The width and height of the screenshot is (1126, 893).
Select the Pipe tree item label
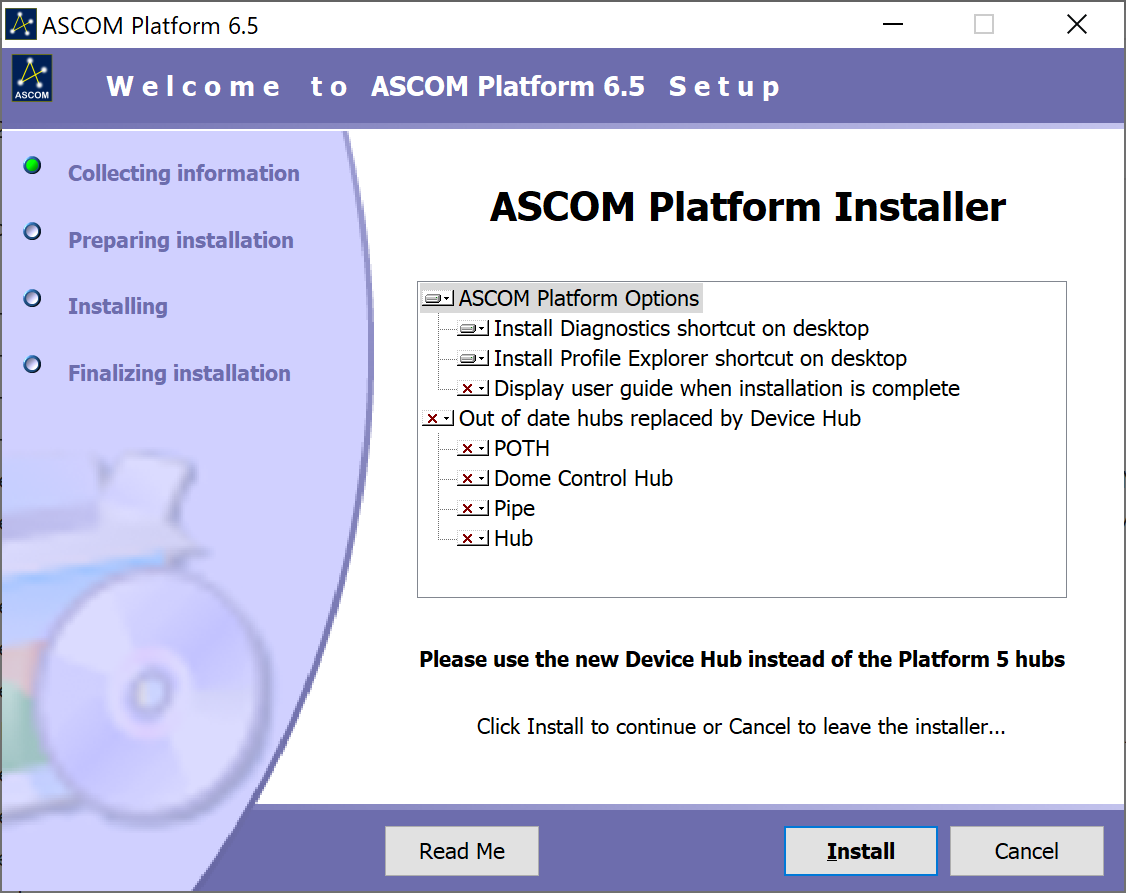(x=514, y=508)
